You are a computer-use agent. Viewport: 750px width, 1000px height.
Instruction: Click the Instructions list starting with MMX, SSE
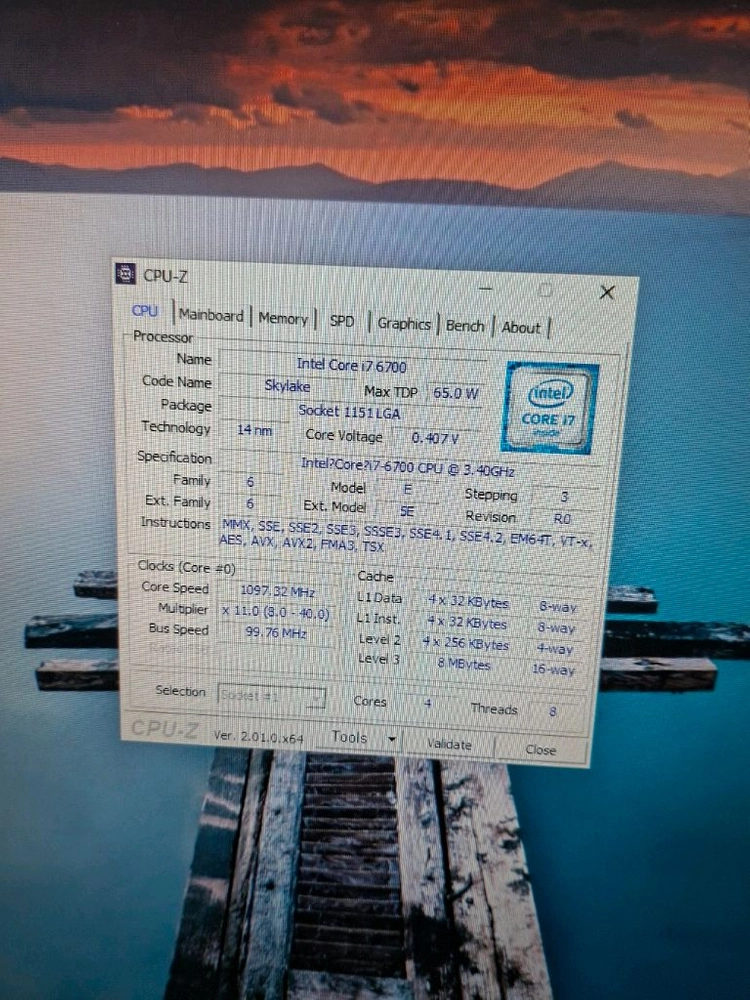tap(406, 536)
